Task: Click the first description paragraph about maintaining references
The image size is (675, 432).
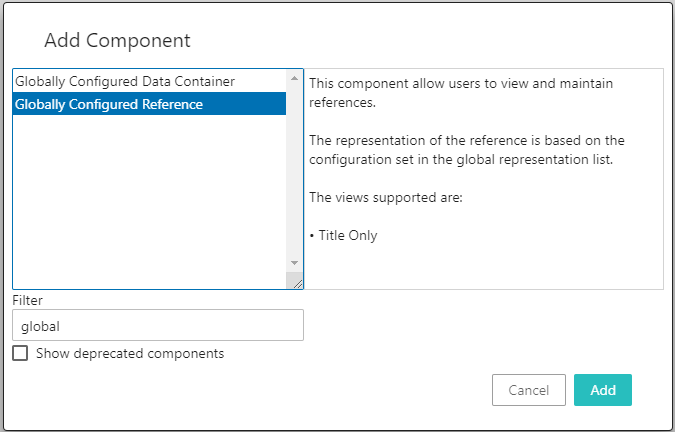Action: pyautogui.click(x=460, y=92)
